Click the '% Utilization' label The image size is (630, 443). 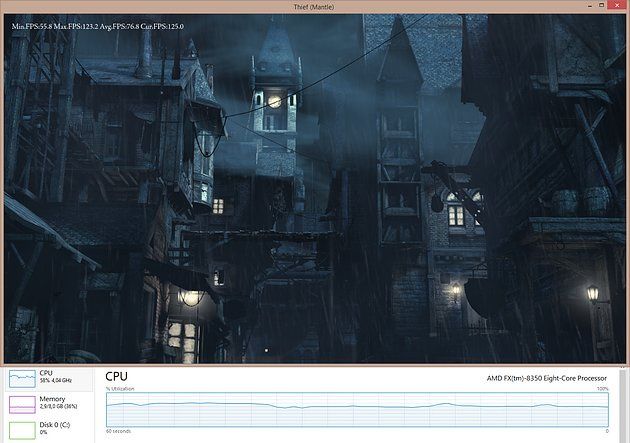click(120, 389)
